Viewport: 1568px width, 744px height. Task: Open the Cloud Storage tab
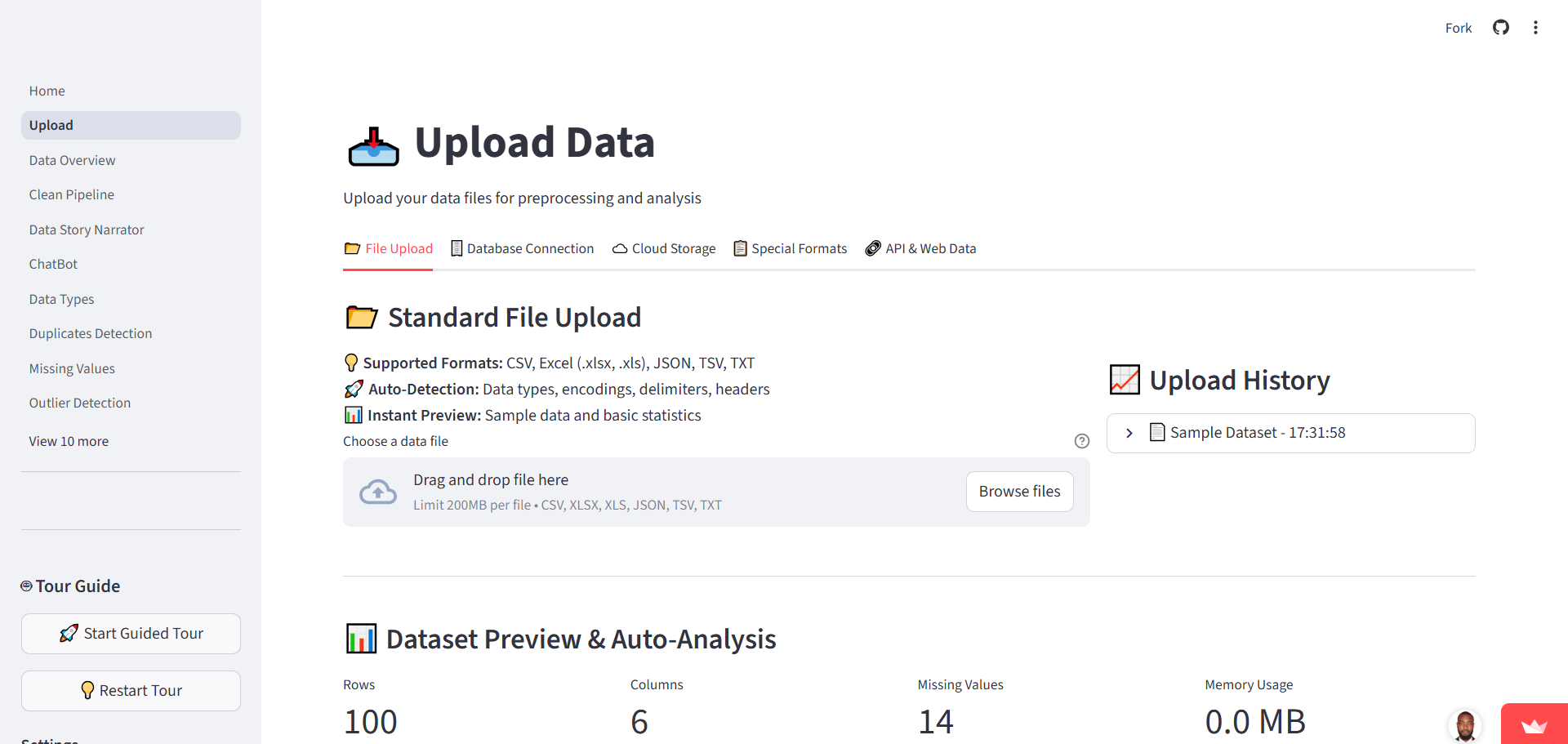(x=664, y=248)
